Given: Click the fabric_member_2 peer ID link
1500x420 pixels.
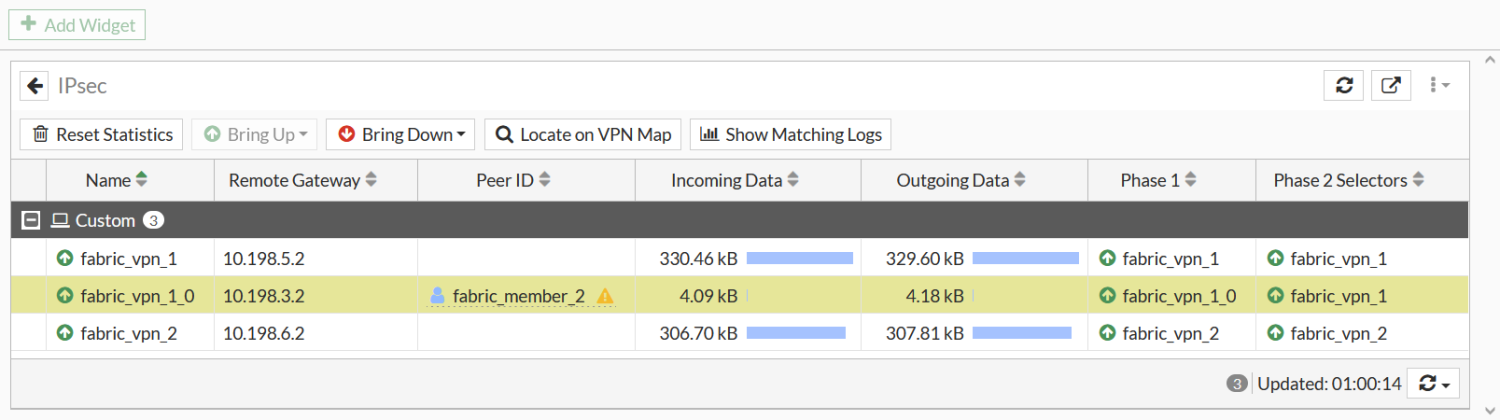Looking at the screenshot, I should pos(518,296).
